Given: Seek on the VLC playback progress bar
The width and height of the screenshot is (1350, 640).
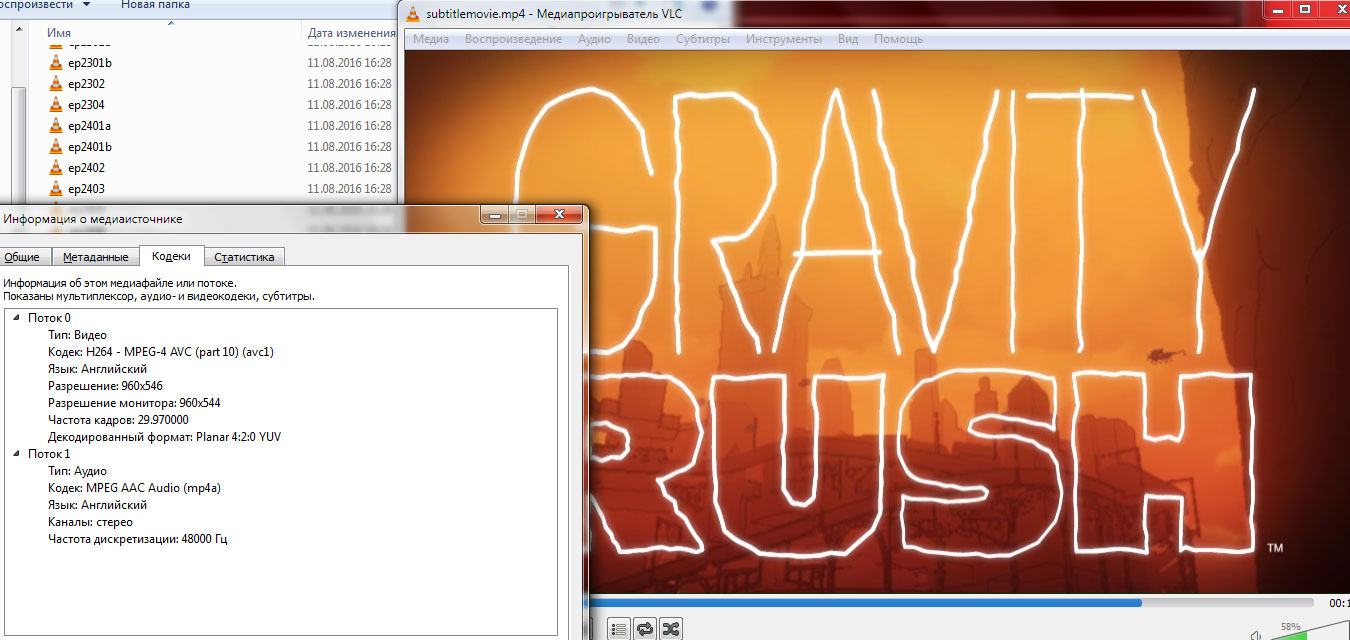Looking at the screenshot, I should (x=951, y=603).
